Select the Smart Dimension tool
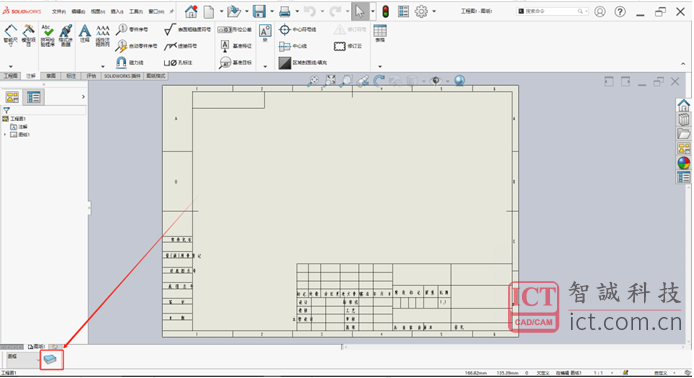The image size is (694, 378). tap(11, 35)
